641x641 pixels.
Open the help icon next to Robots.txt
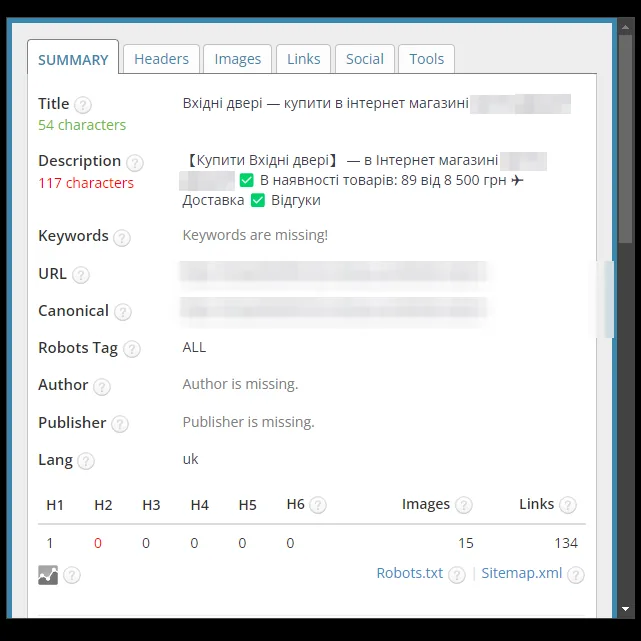pos(457,575)
